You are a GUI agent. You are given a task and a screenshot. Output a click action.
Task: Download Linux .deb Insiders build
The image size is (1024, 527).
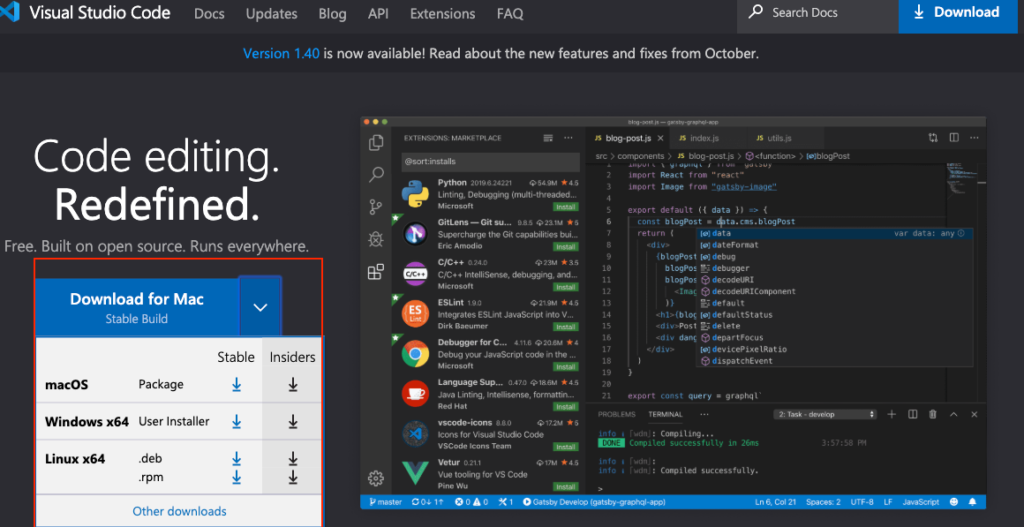(x=293, y=460)
